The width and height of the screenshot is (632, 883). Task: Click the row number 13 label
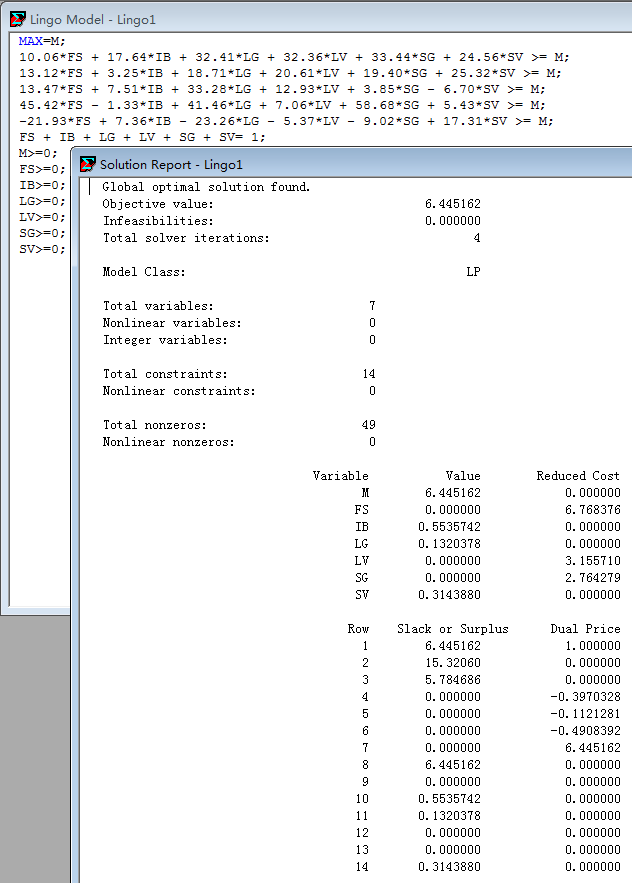point(362,850)
